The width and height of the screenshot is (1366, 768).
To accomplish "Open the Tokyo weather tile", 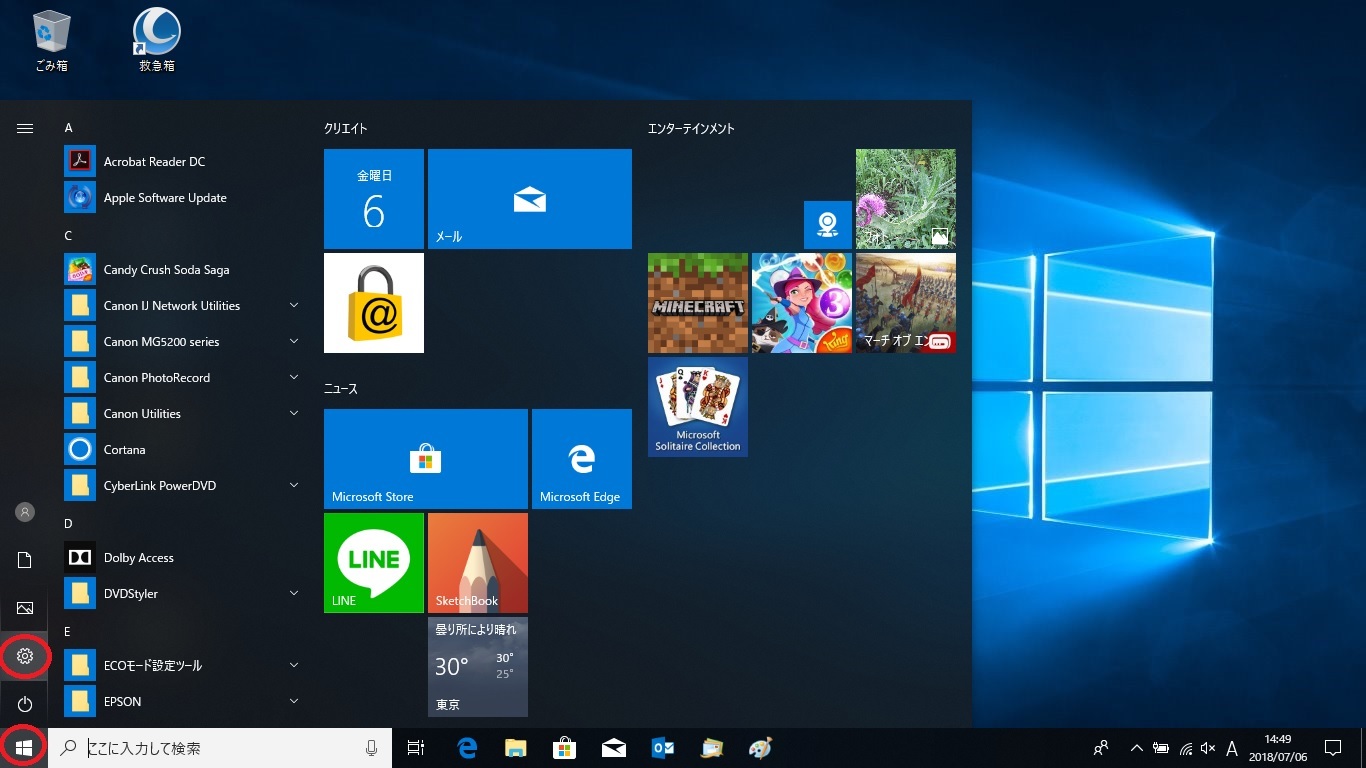I will 478,667.
